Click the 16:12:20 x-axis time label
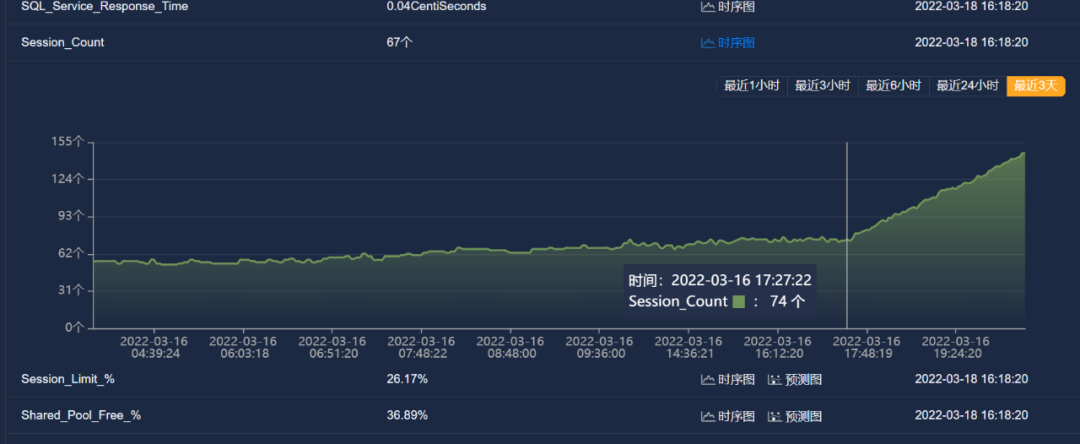The height and width of the screenshot is (444, 1080). tap(778, 354)
